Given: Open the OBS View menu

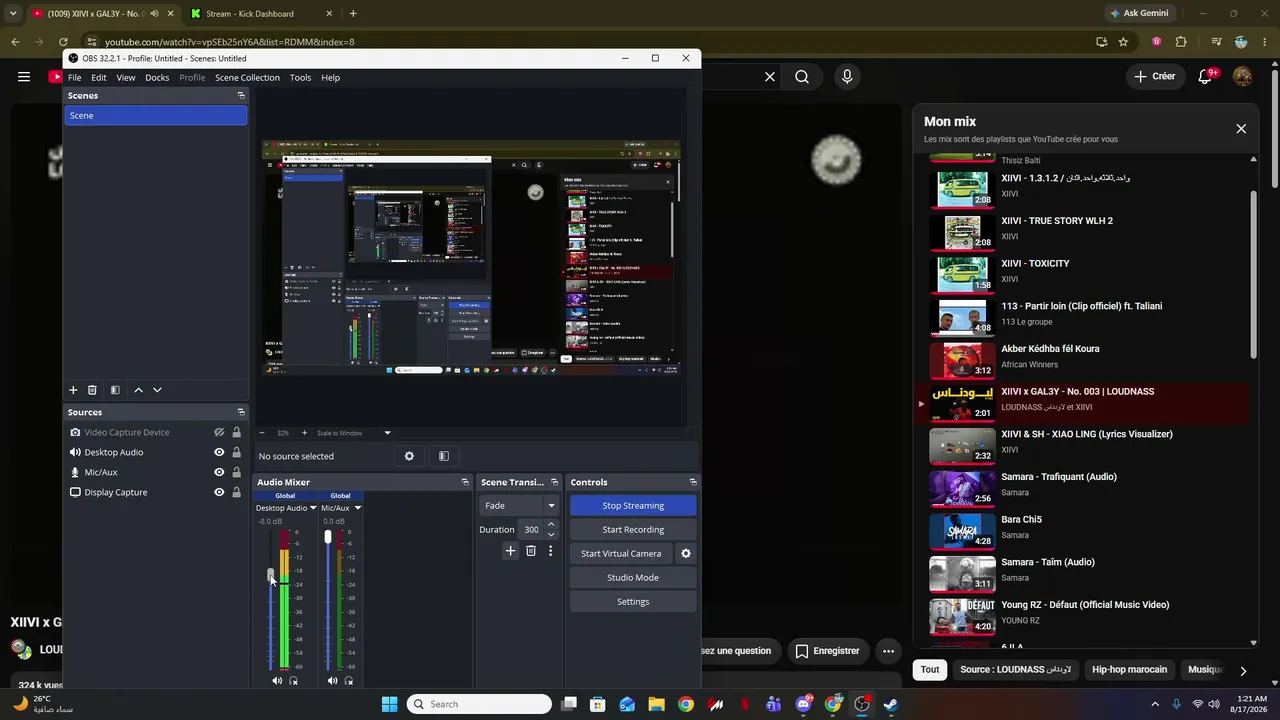Looking at the screenshot, I should 126,77.
